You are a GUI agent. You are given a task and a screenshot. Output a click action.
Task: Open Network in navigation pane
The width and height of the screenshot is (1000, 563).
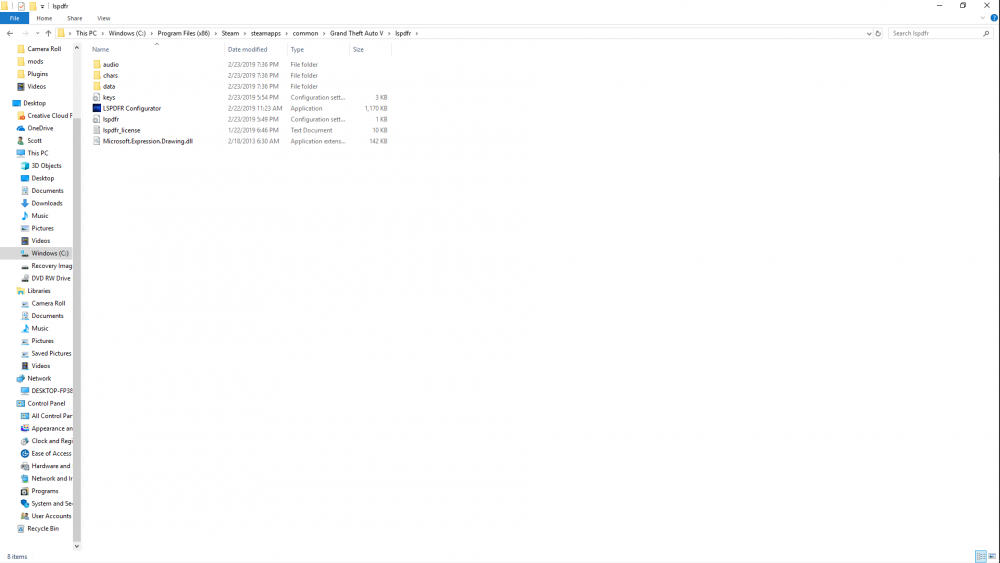(x=39, y=378)
